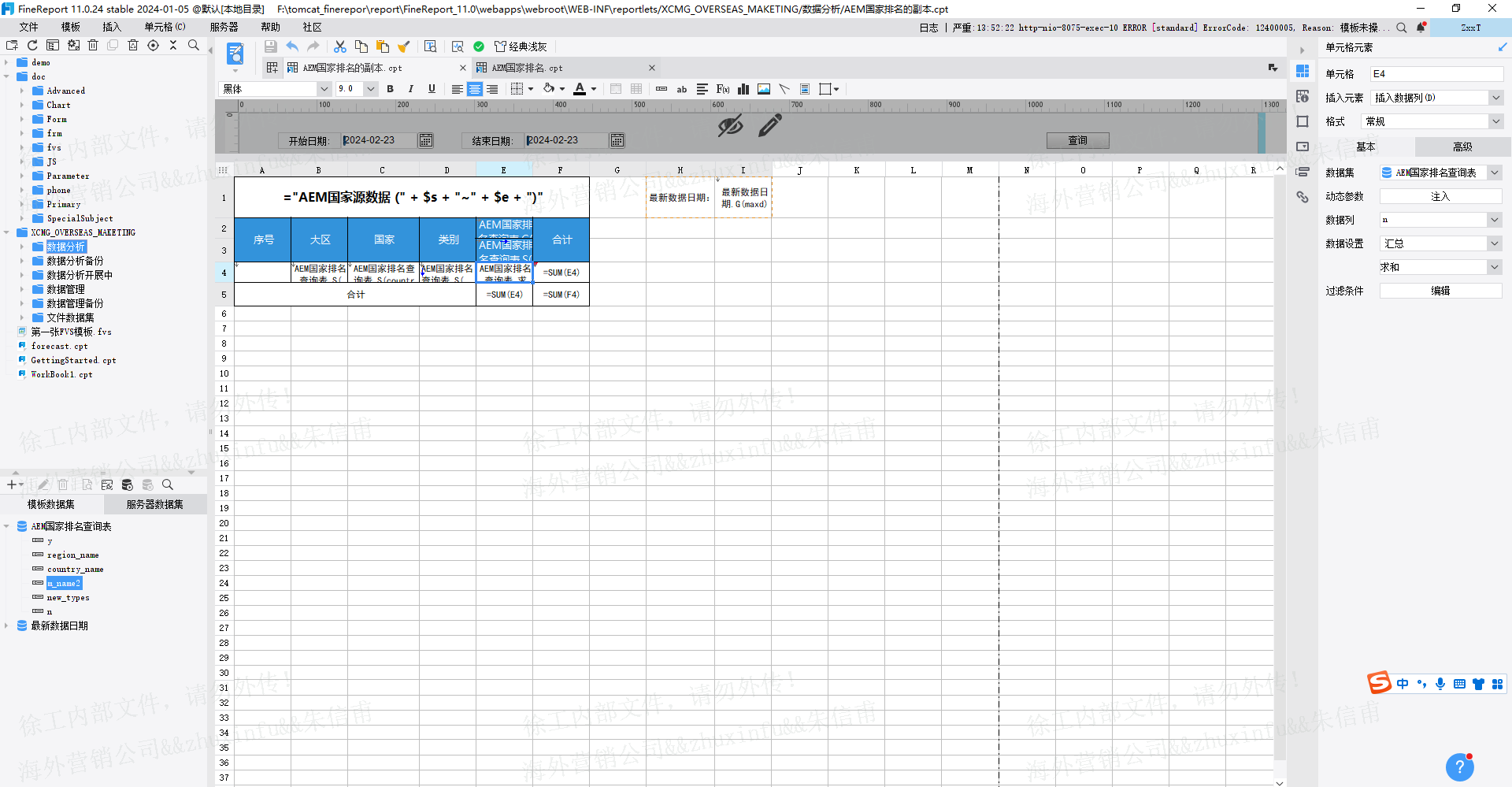Open the 数据设置 汇总 dropdown
Viewport: 1512px width, 787px height.
[1441, 243]
